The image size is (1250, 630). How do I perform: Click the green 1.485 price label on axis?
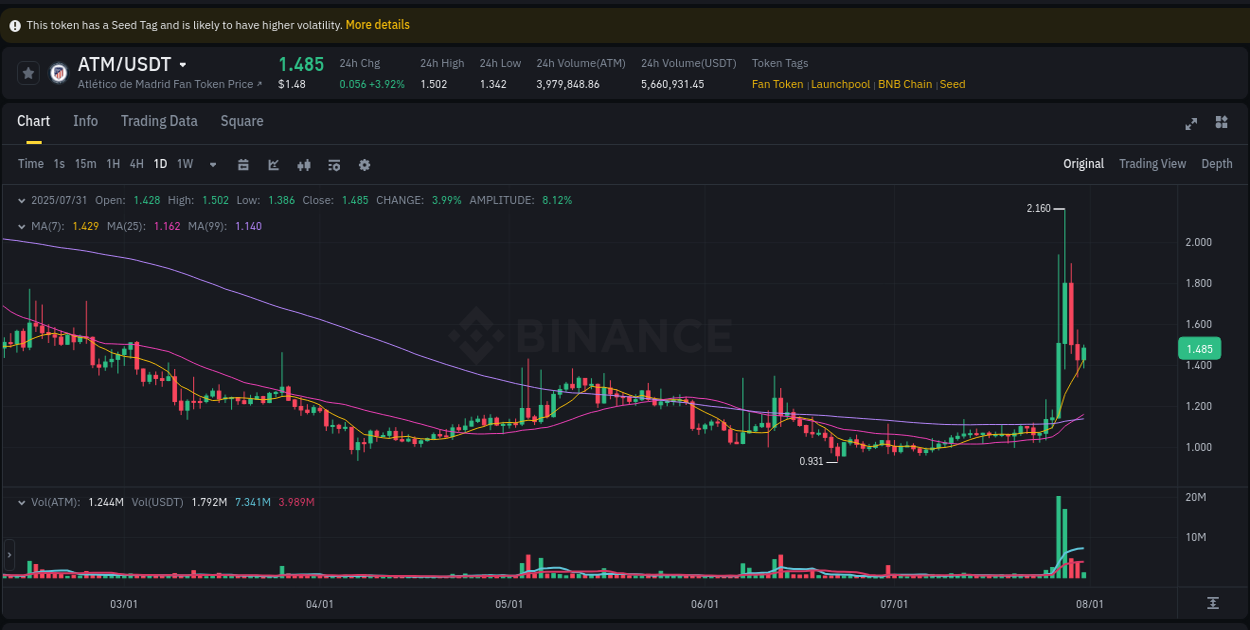tap(1199, 348)
